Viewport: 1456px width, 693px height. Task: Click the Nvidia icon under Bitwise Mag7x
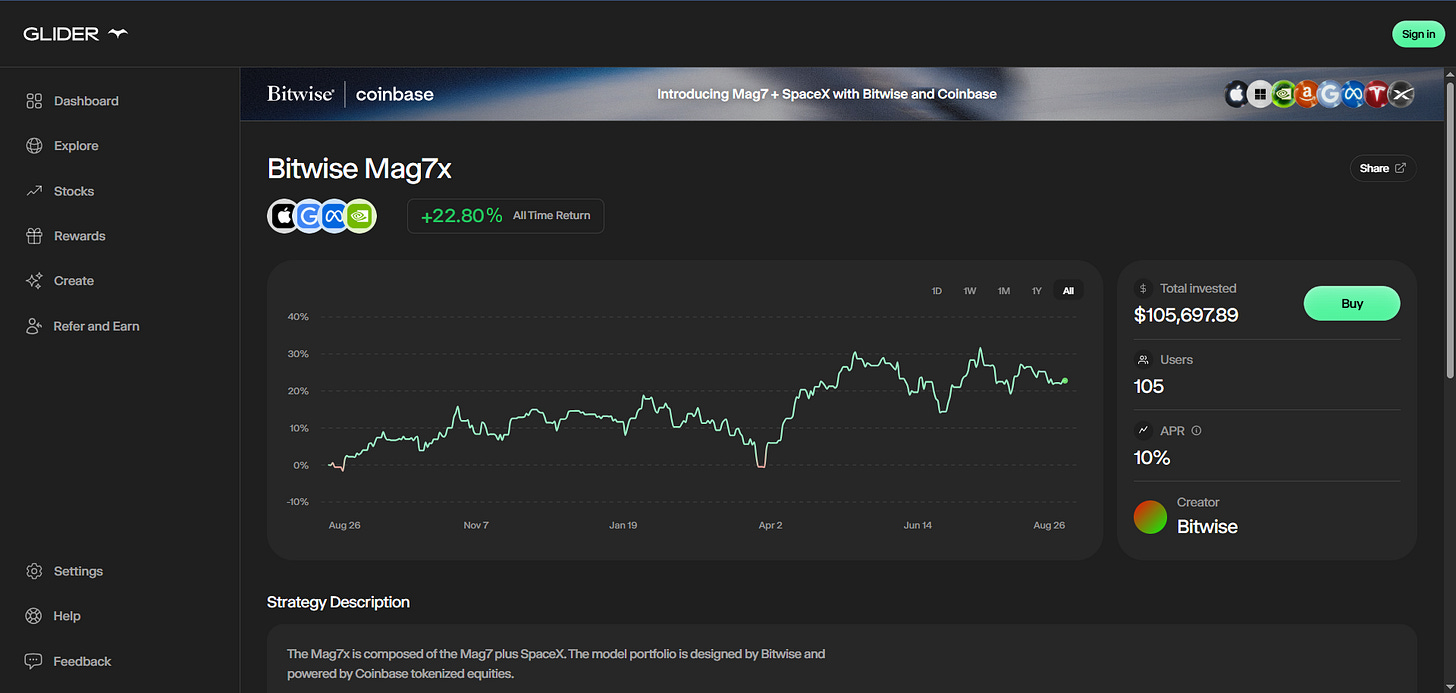tap(360, 216)
